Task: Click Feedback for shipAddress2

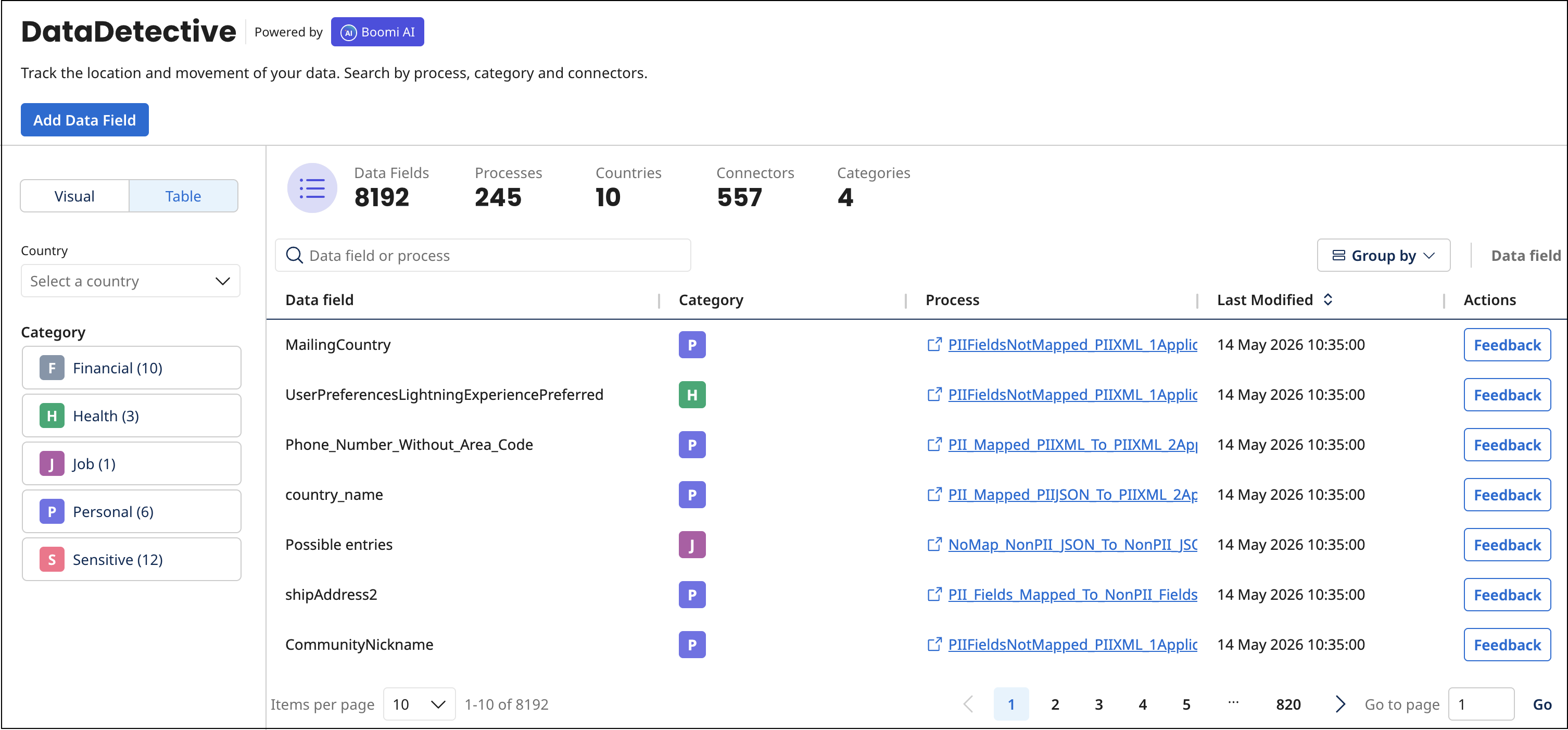Action: tap(1507, 594)
